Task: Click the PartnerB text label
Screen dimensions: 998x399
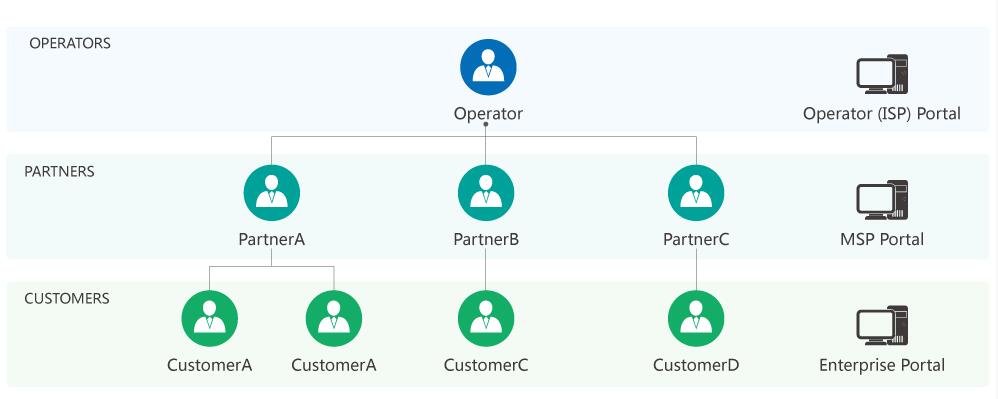Action: pyautogui.click(x=486, y=239)
